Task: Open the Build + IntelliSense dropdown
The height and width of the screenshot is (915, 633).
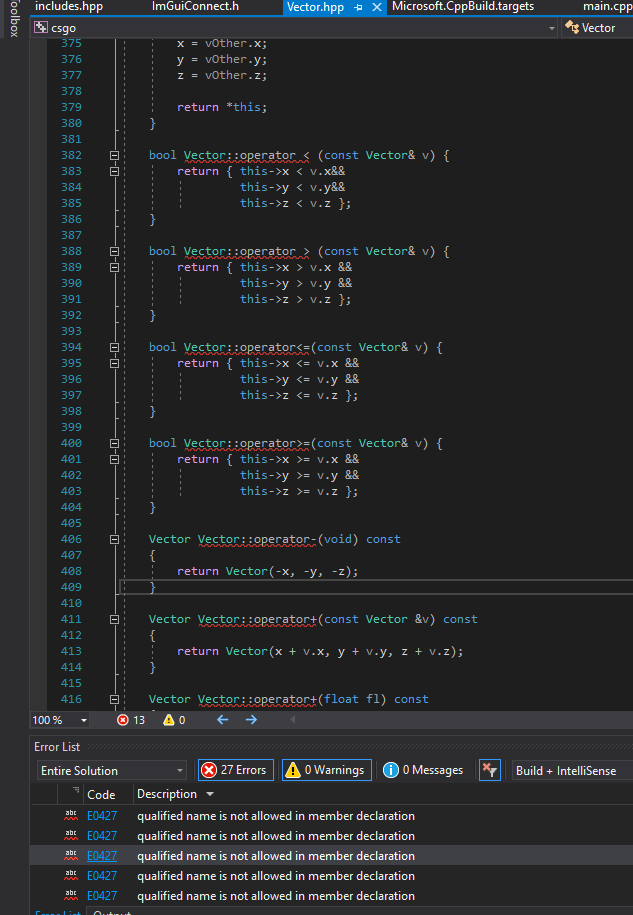Action: point(571,770)
